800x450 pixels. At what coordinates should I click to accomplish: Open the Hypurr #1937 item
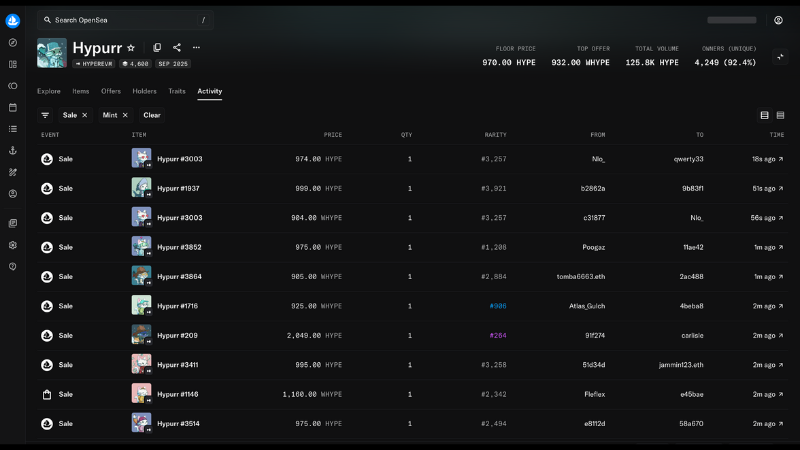(178, 189)
